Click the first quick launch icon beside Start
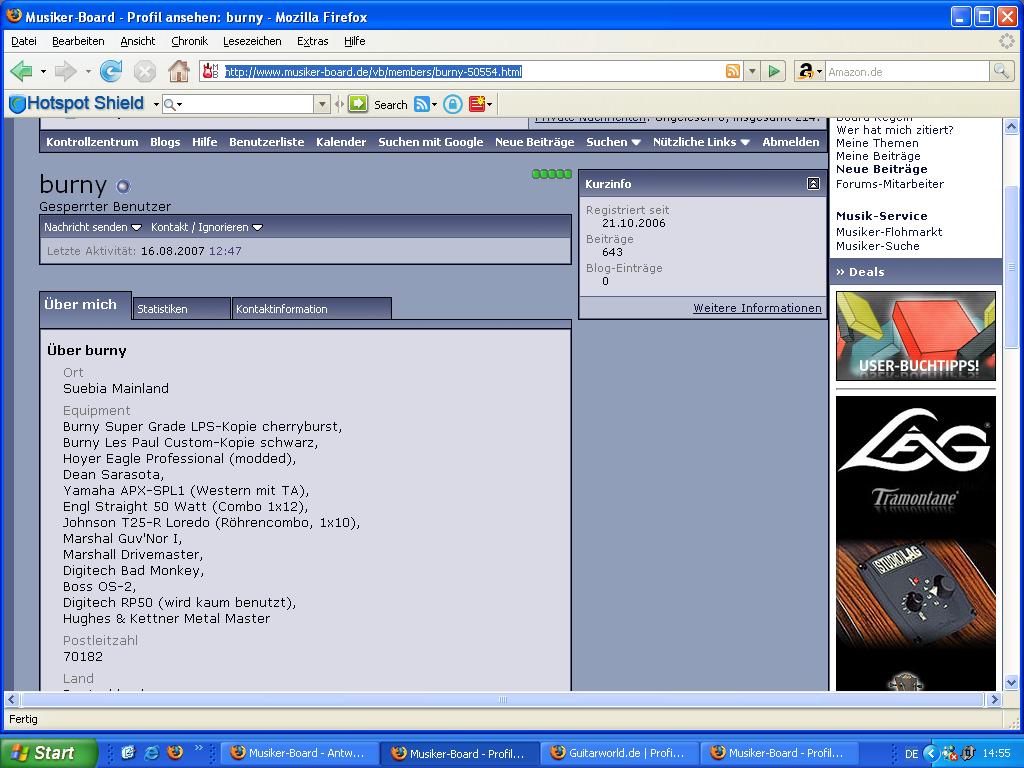This screenshot has width=1024, height=768. (x=128, y=753)
